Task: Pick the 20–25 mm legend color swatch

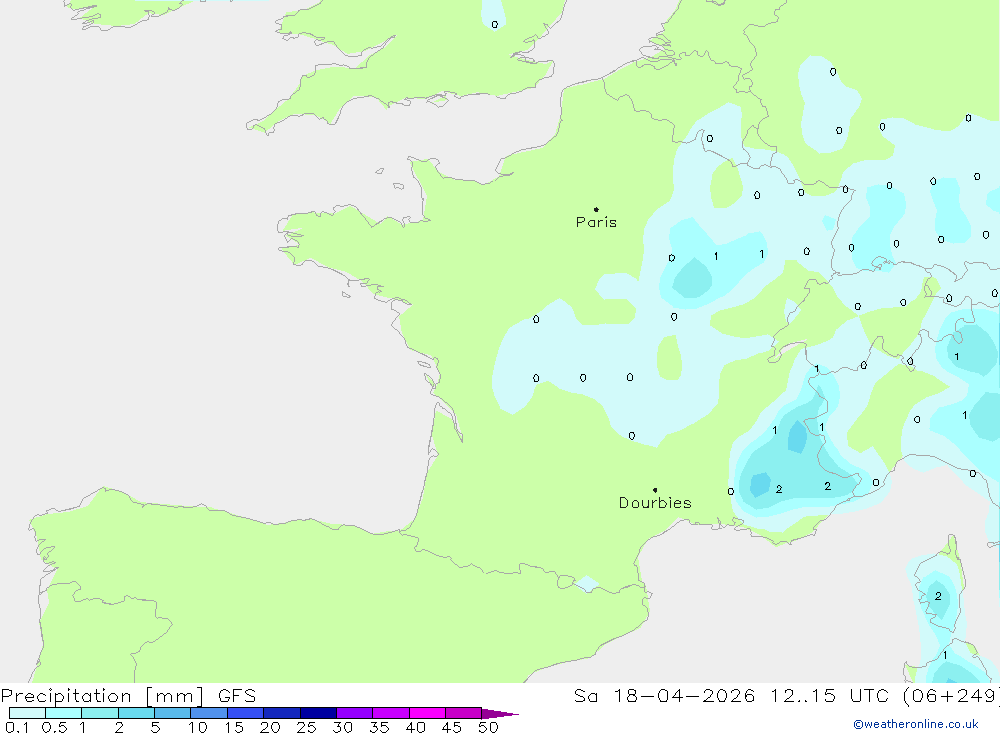Action: click(x=282, y=713)
